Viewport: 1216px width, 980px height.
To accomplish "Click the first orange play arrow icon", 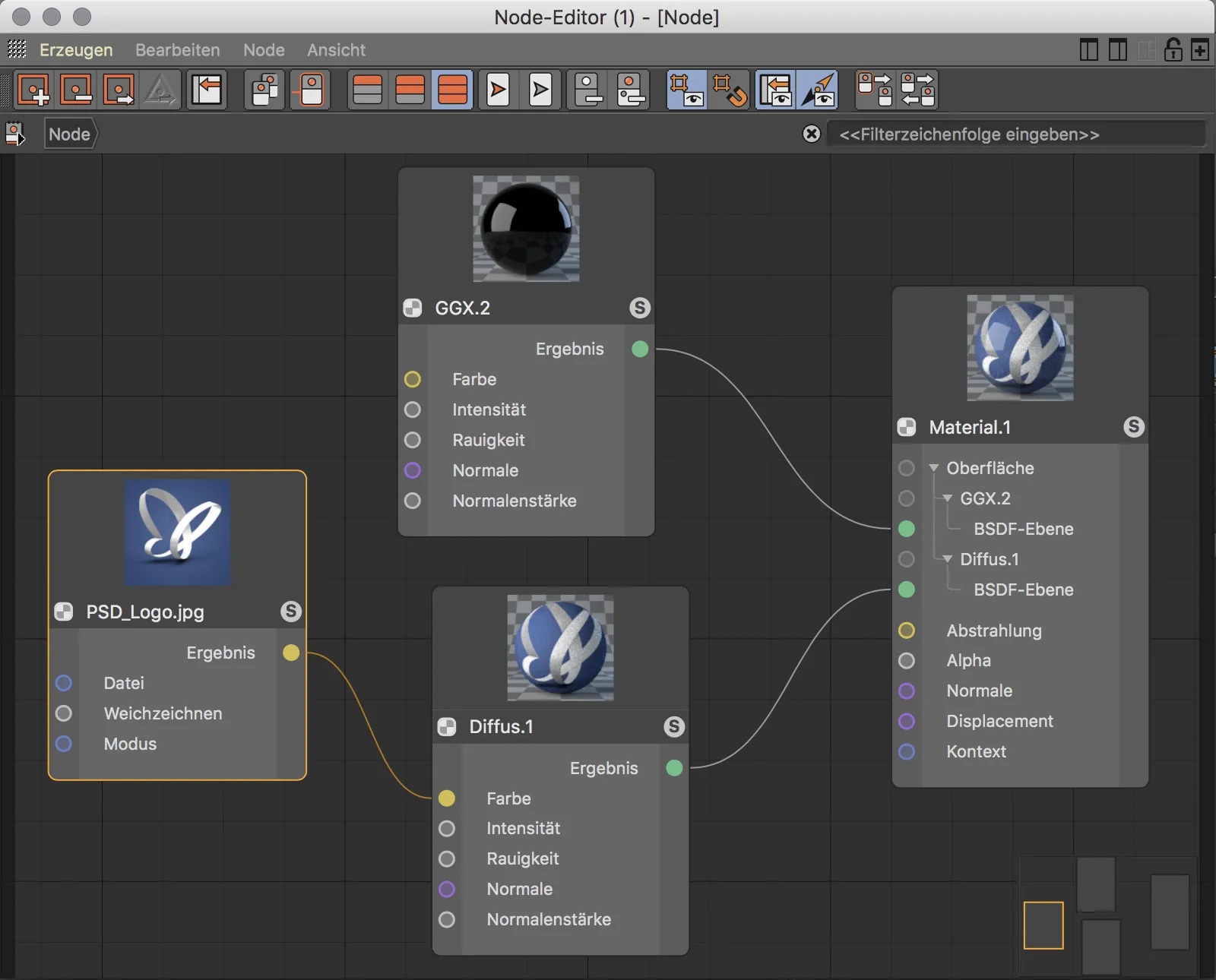I will coord(498,90).
